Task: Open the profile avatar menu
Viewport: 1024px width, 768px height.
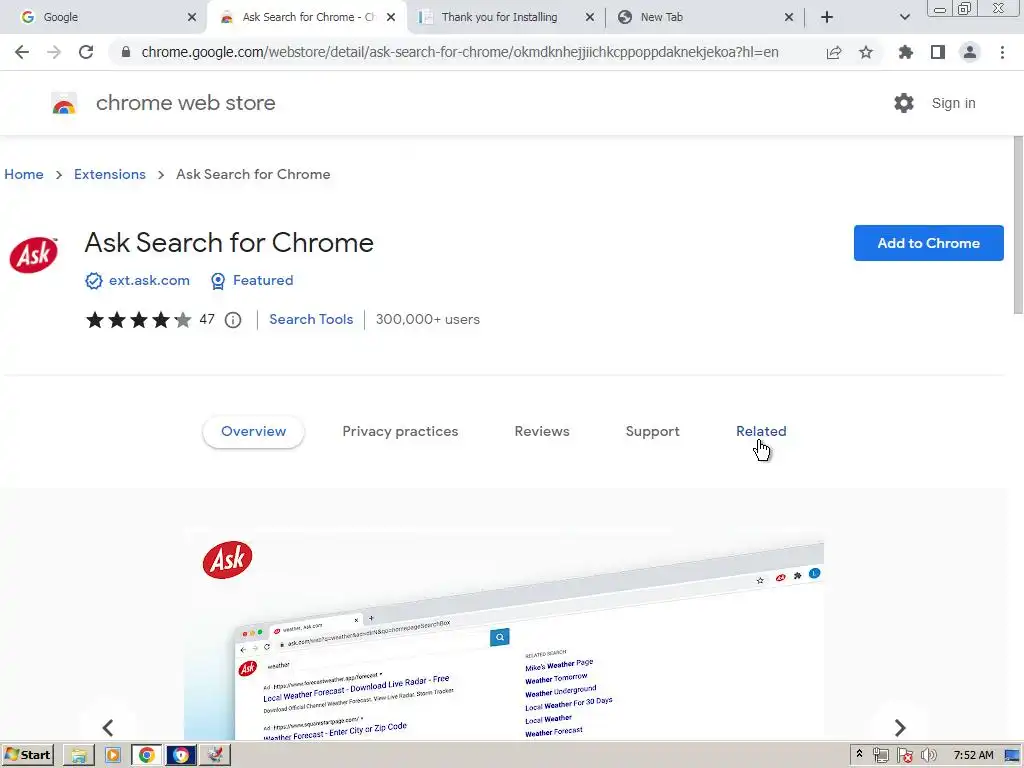Action: 970,52
